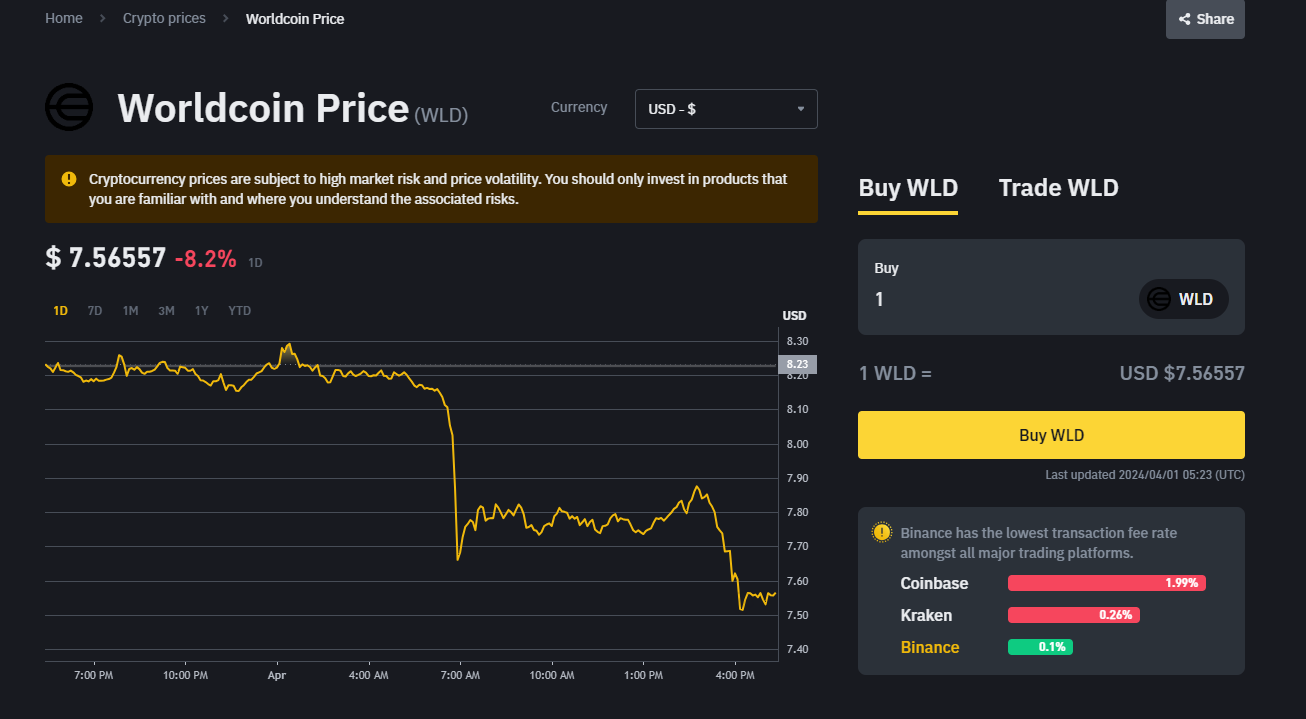
Task: Click the Worldcoin Price heading
Action: (x=263, y=107)
